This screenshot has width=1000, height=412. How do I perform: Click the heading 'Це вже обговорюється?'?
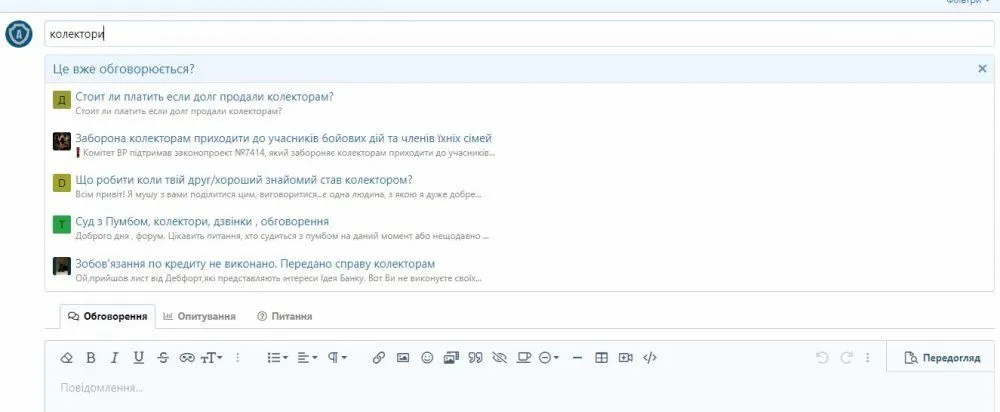tap(124, 69)
